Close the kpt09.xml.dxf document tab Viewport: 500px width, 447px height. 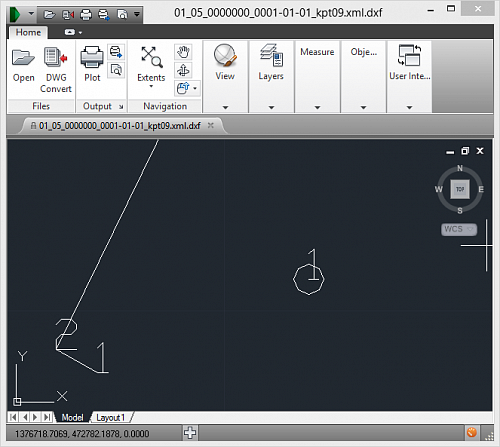tap(211, 125)
